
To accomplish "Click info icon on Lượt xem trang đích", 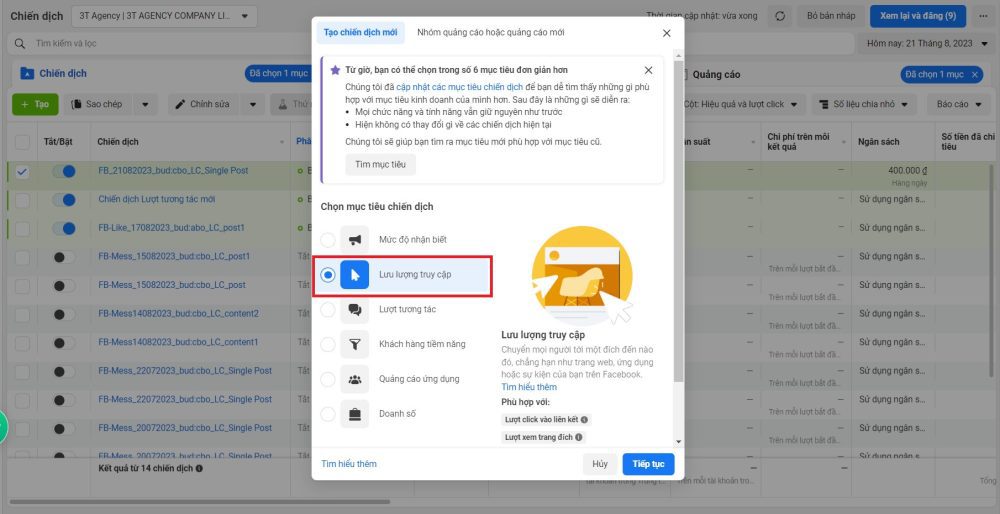I will tap(578, 437).
